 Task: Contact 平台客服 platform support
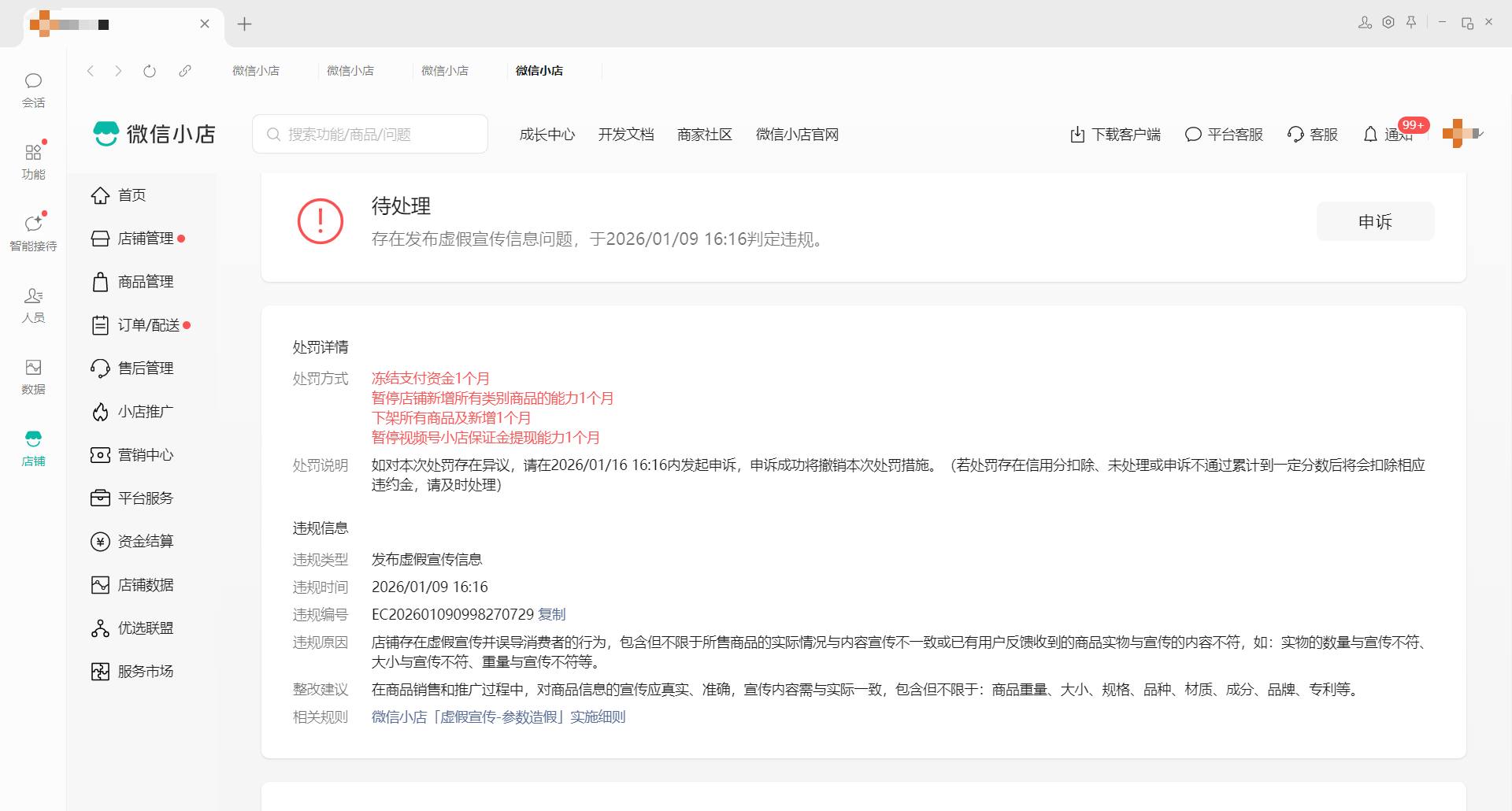[1224, 135]
